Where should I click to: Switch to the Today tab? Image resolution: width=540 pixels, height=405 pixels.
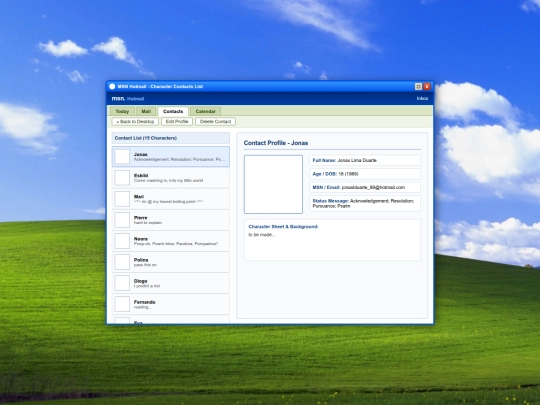pos(122,111)
